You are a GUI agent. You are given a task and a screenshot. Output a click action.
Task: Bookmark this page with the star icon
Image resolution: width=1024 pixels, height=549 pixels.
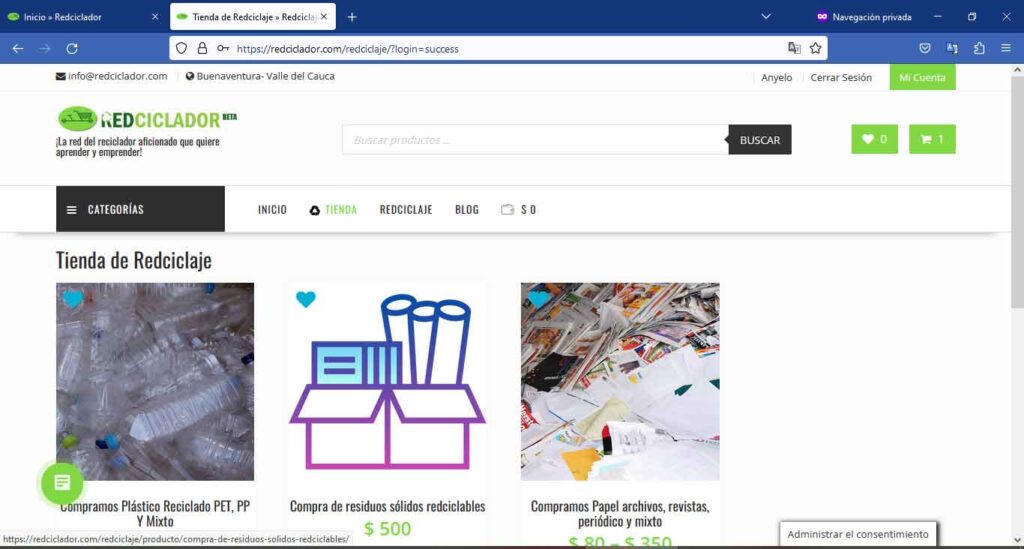[816, 48]
